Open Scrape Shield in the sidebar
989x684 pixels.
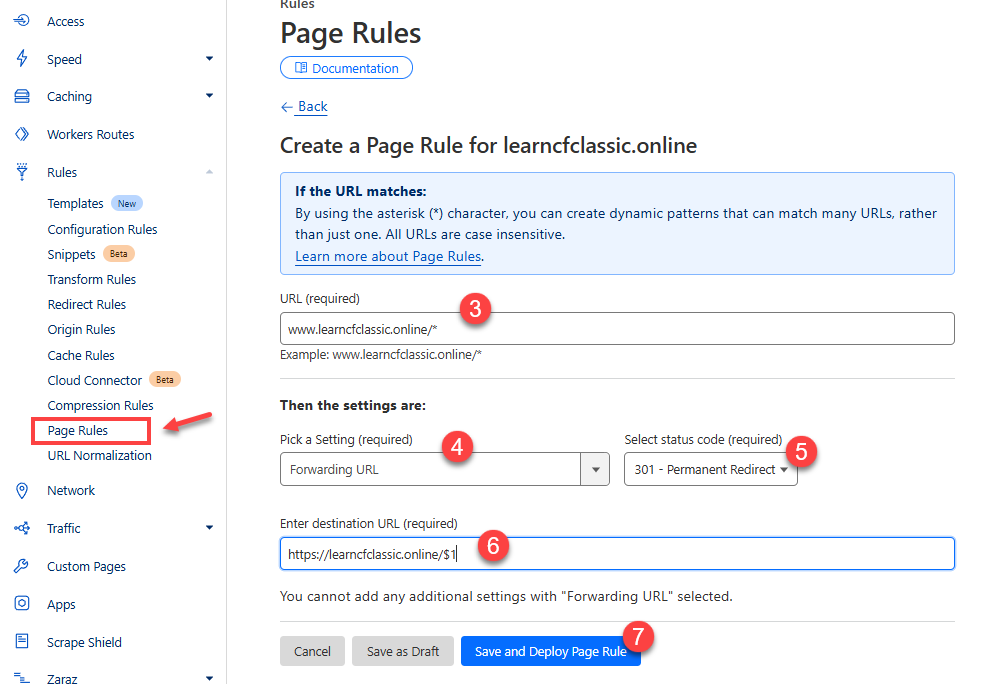(85, 642)
